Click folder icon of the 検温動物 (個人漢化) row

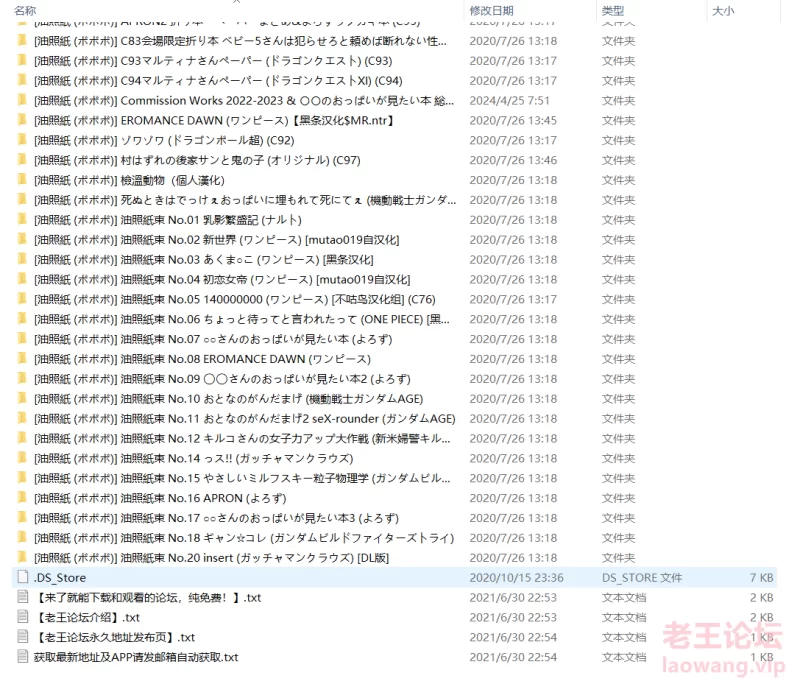(22, 180)
